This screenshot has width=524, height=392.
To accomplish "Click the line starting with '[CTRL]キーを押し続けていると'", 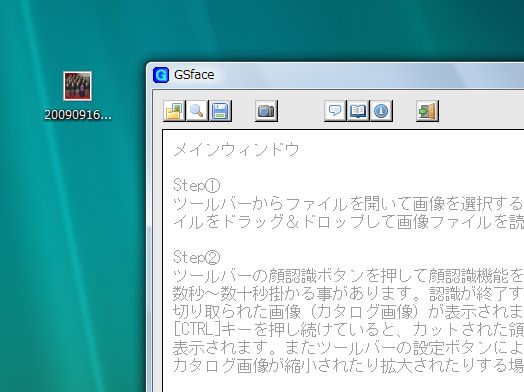I will [349, 330].
